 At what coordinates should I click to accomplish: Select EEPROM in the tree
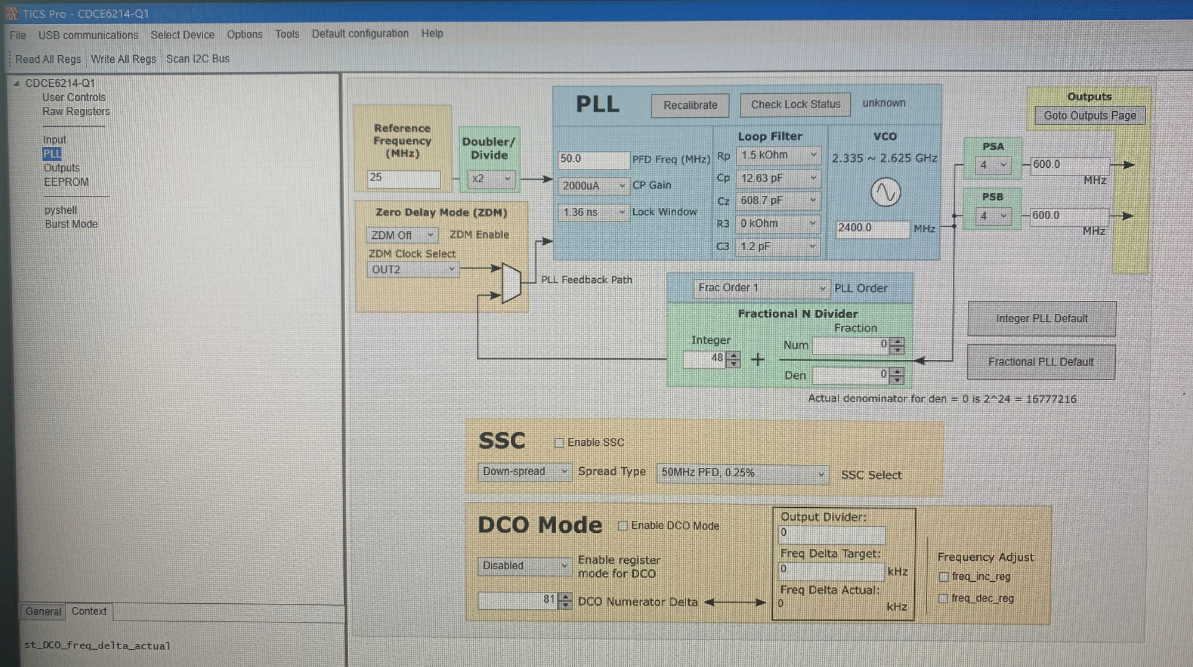pyautogui.click(x=66, y=183)
